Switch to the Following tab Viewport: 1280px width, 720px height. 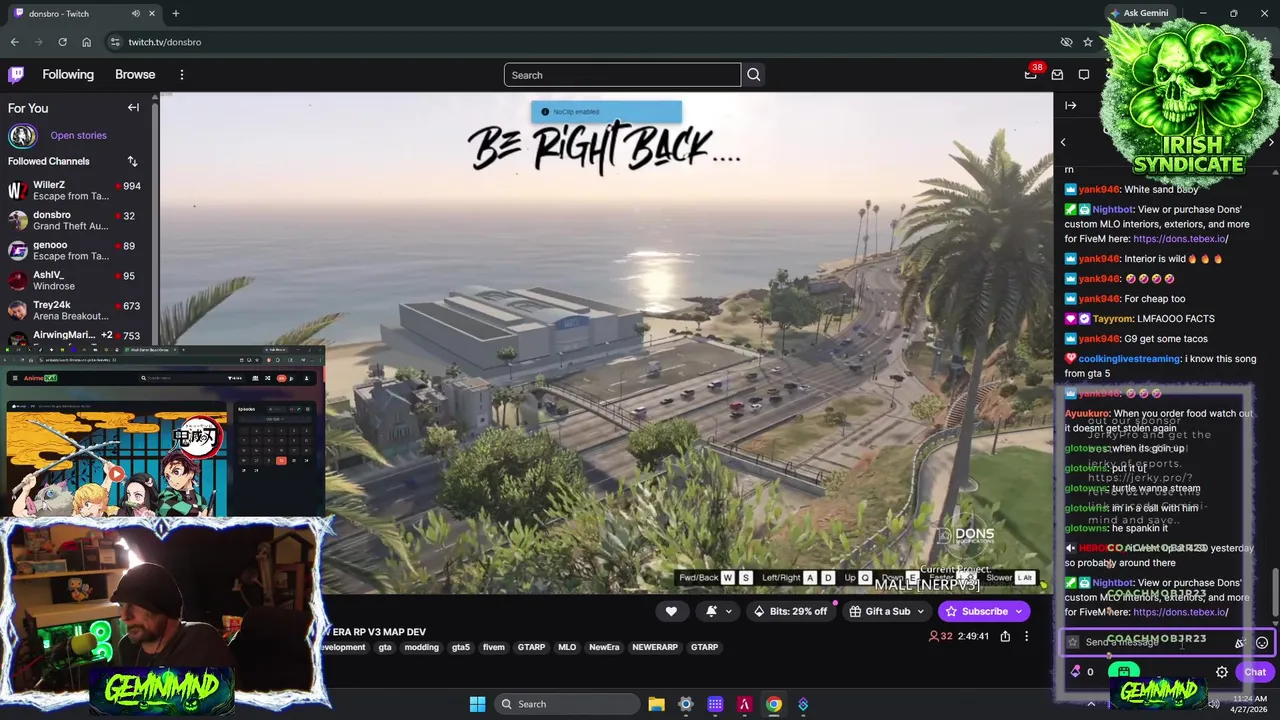click(x=68, y=75)
